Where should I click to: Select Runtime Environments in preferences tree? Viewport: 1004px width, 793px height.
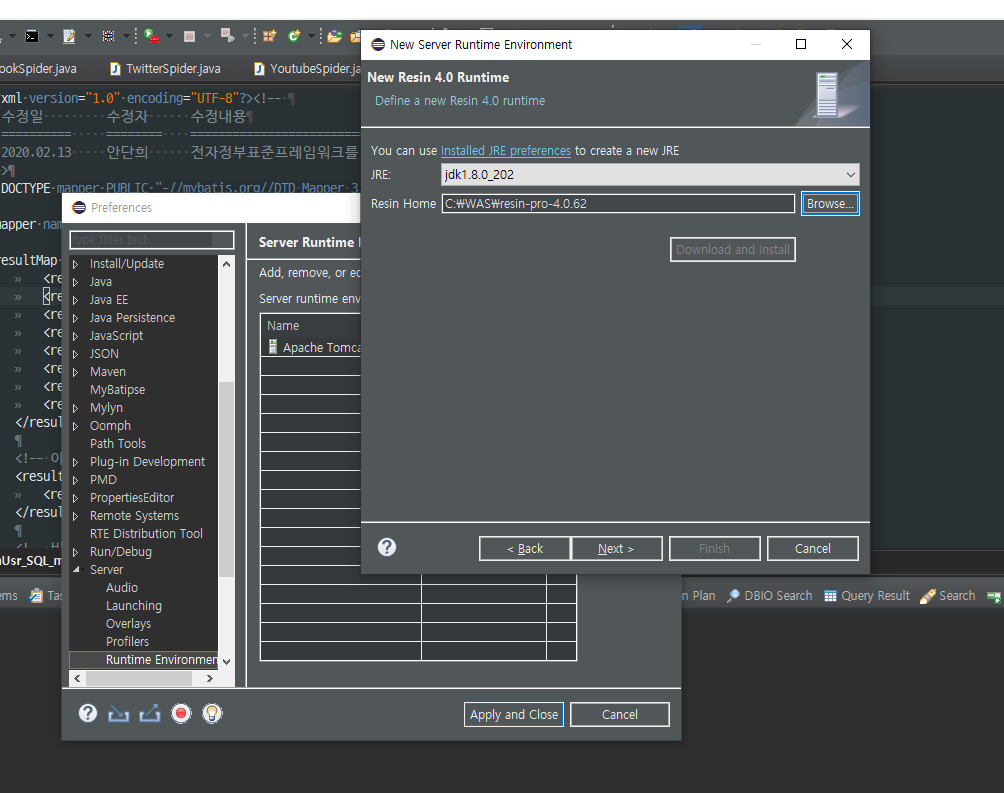click(160, 660)
